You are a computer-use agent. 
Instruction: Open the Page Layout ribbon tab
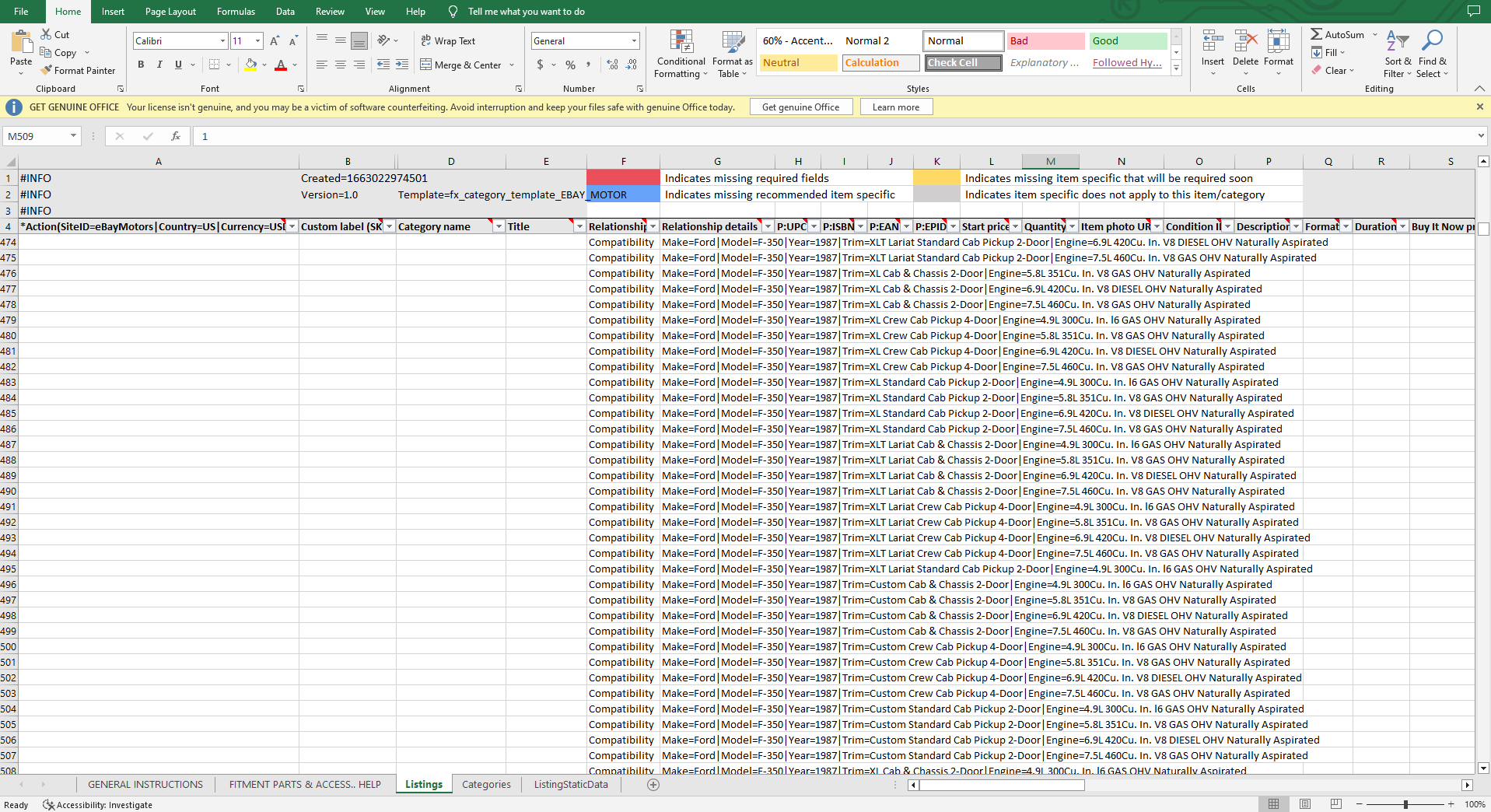[x=170, y=12]
